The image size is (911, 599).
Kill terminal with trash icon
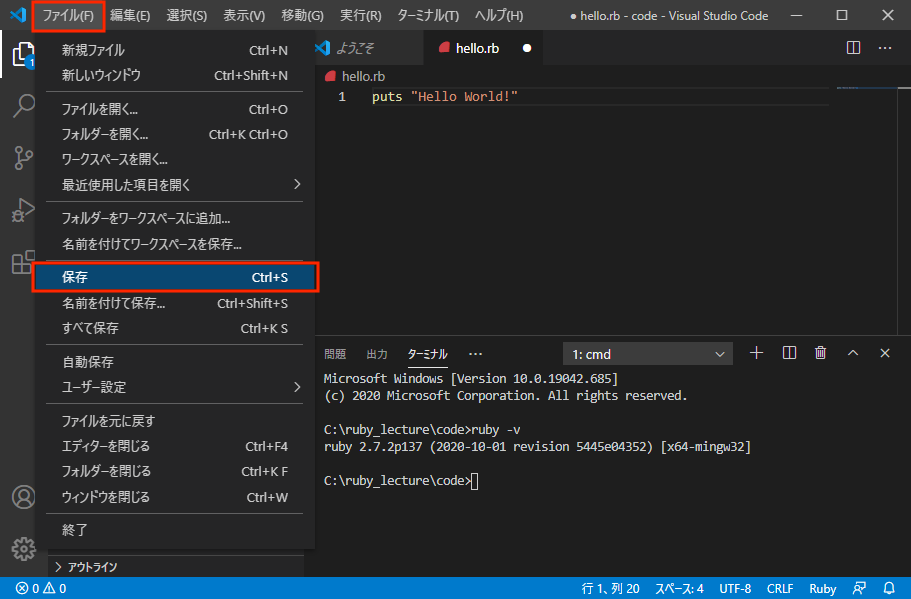pos(820,353)
